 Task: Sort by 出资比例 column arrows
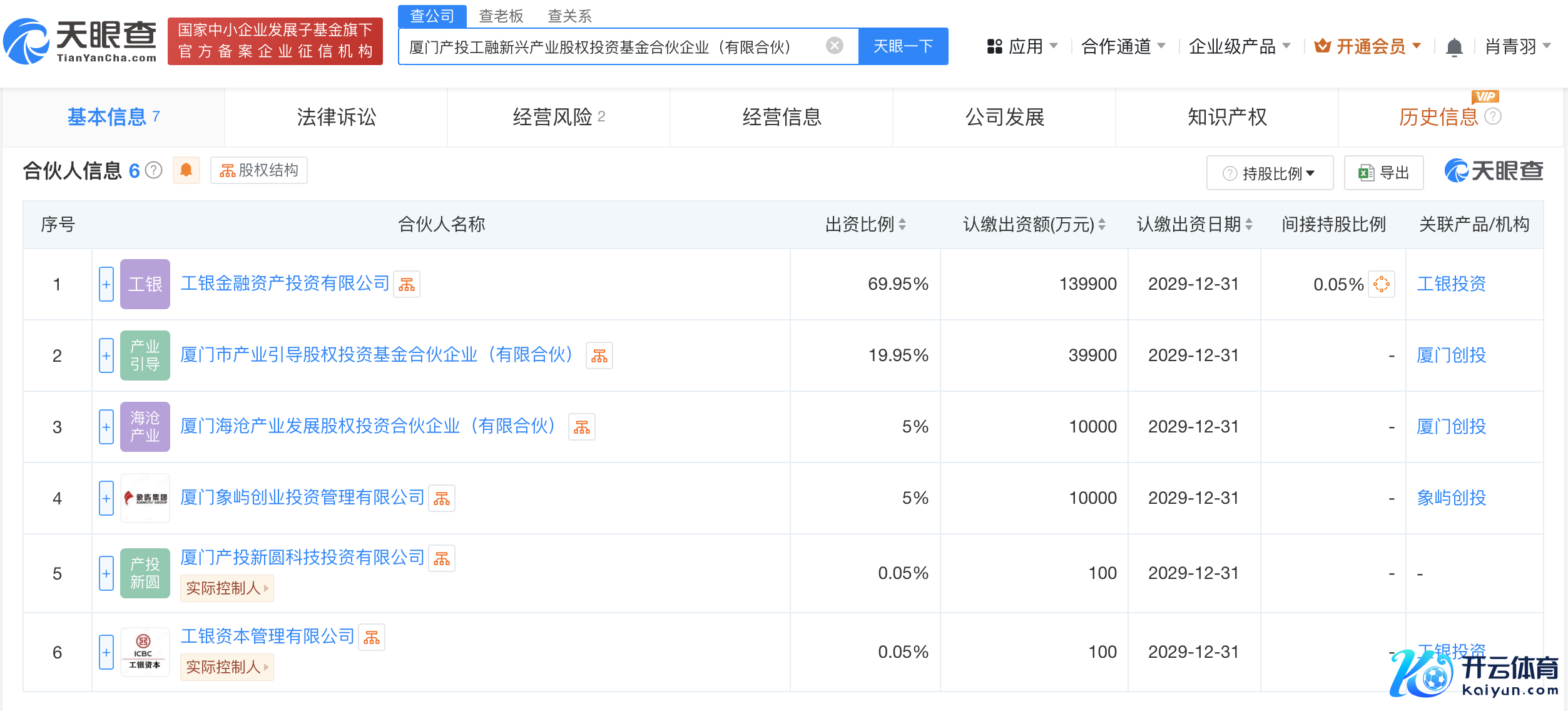point(902,224)
